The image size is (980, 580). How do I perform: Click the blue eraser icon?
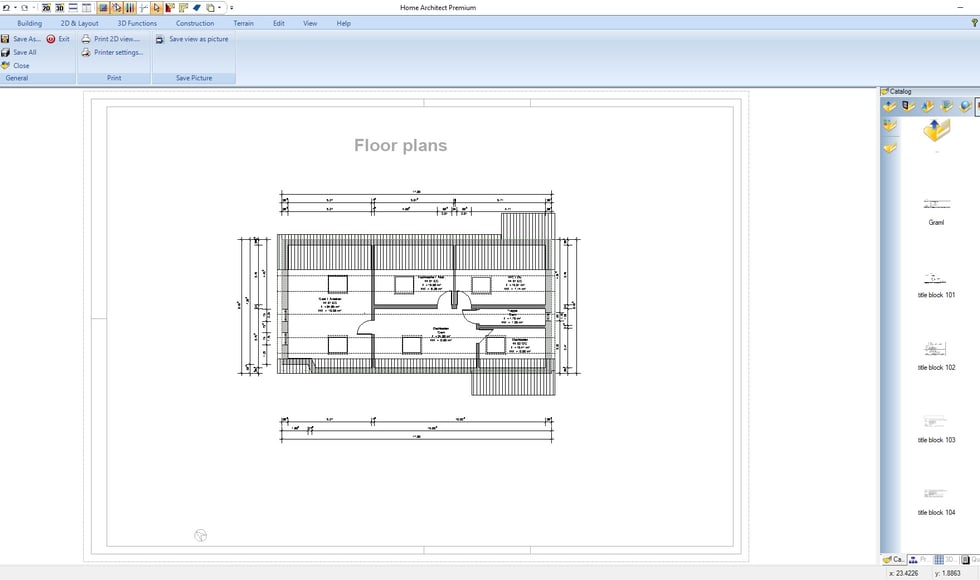(x=197, y=8)
